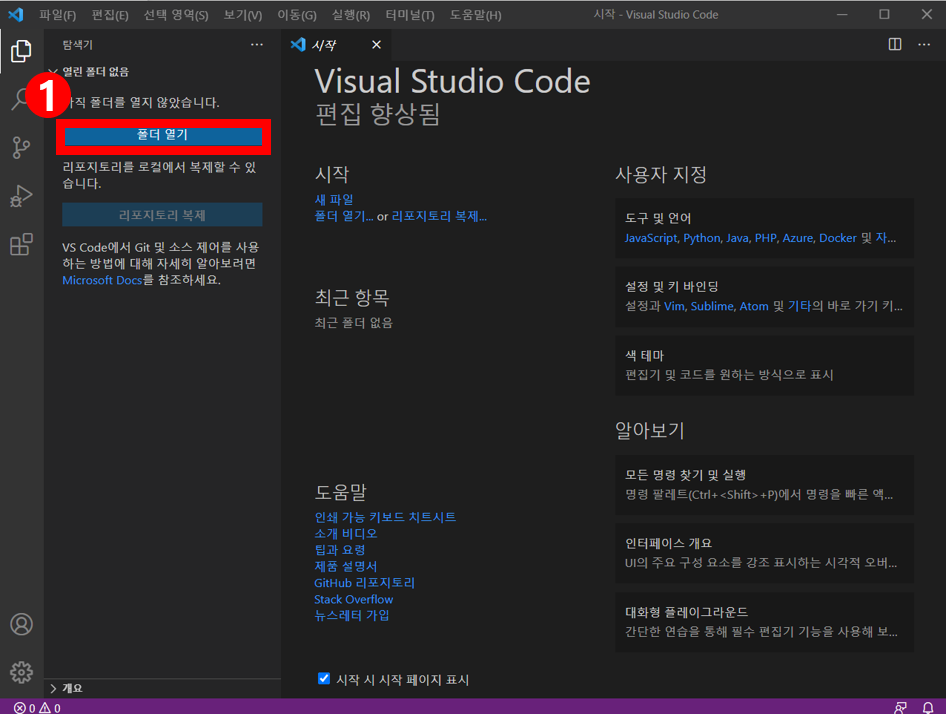946x714 pixels.
Task: Click the 리포지토리 복제 button in sidebar
Action: (x=162, y=215)
